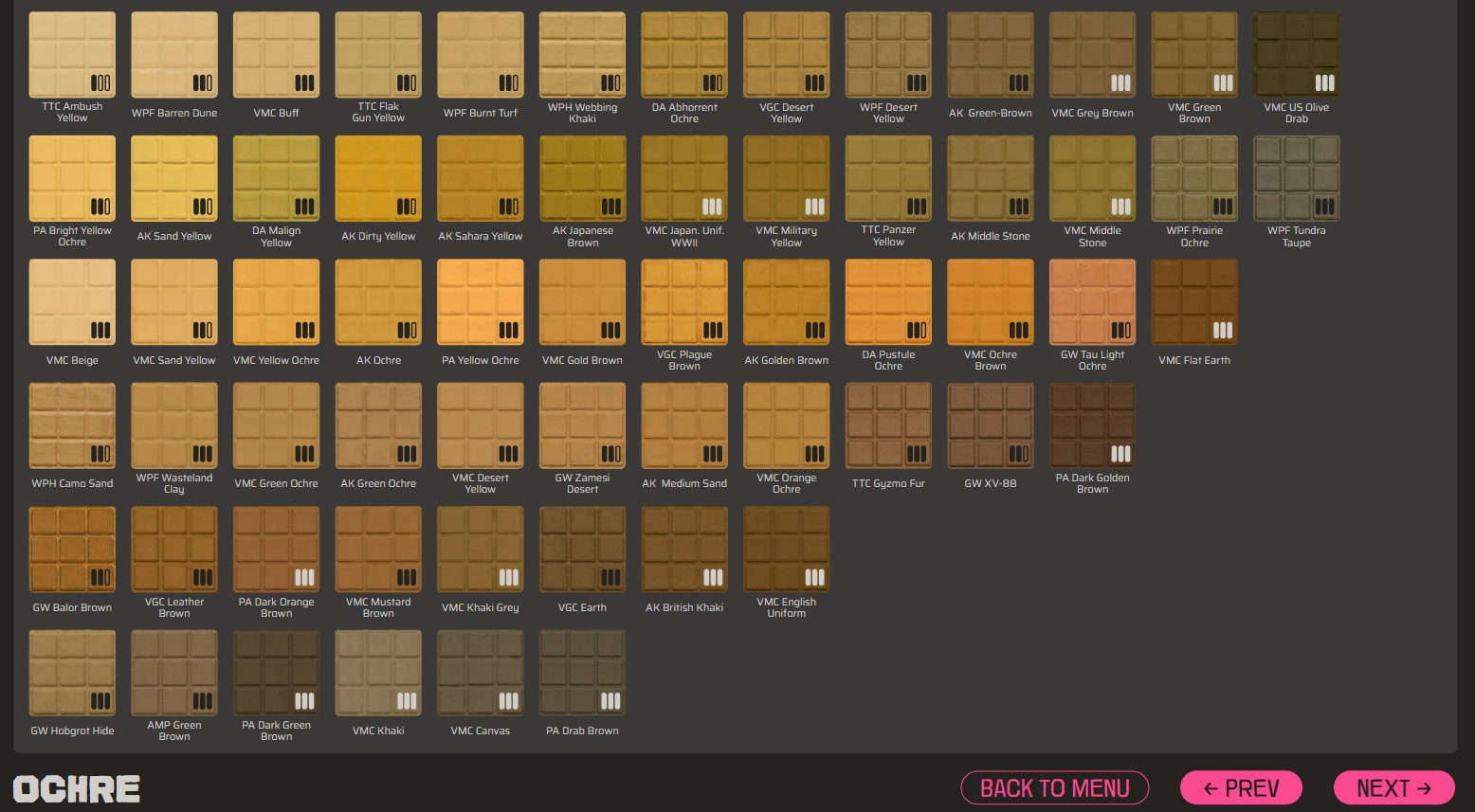The height and width of the screenshot is (812, 1475).
Task: Go to the previous page with PREV
Action: point(1241,787)
